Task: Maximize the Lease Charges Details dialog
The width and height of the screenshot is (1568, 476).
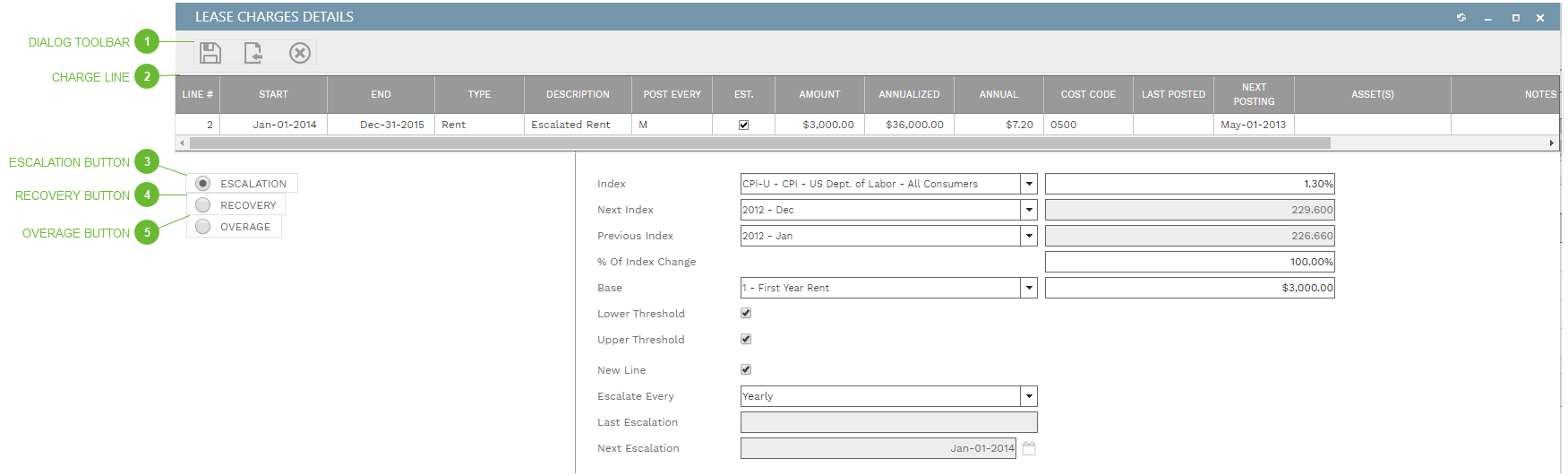Action: [x=1516, y=17]
